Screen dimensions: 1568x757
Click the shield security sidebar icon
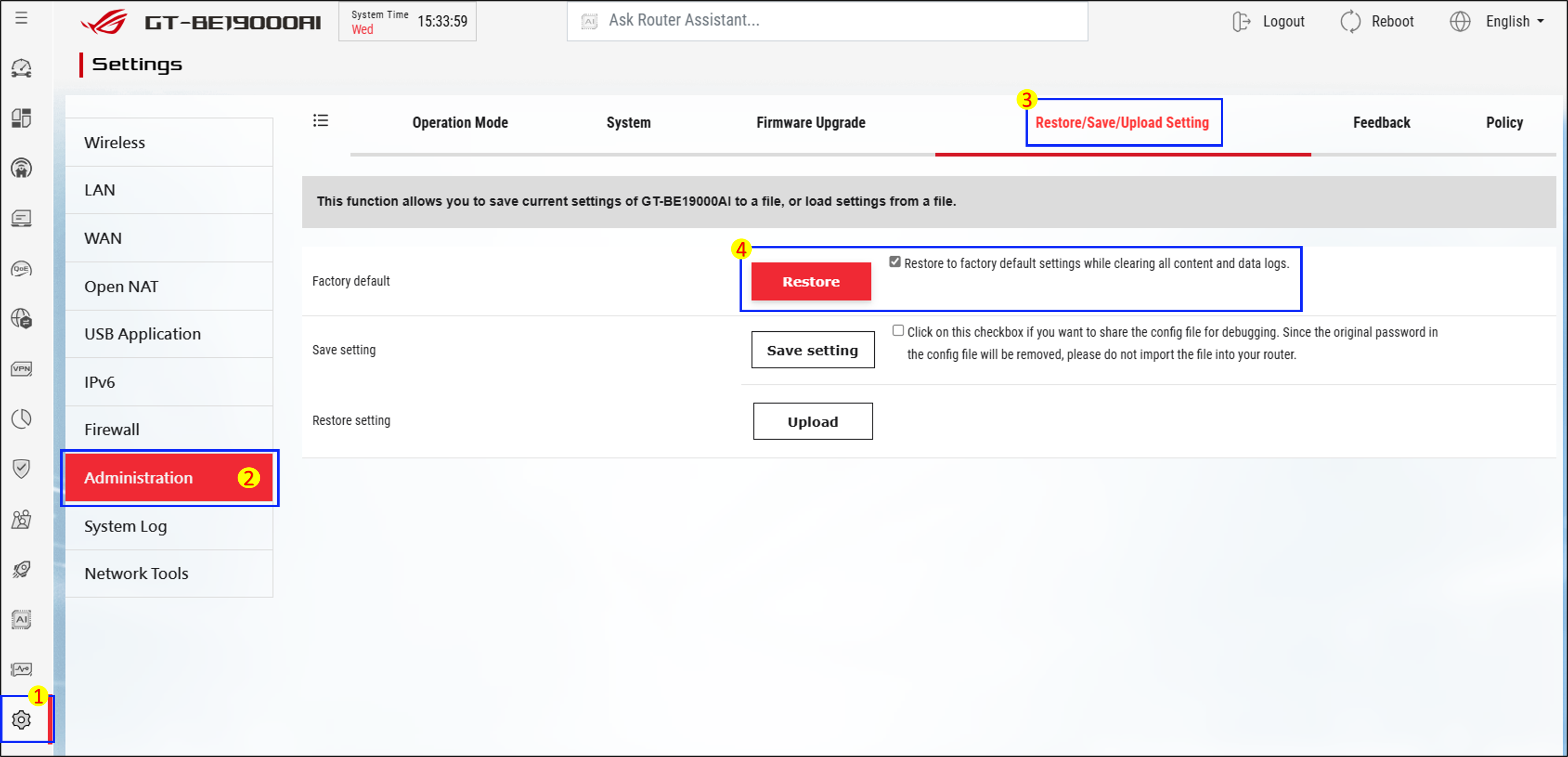(x=21, y=468)
